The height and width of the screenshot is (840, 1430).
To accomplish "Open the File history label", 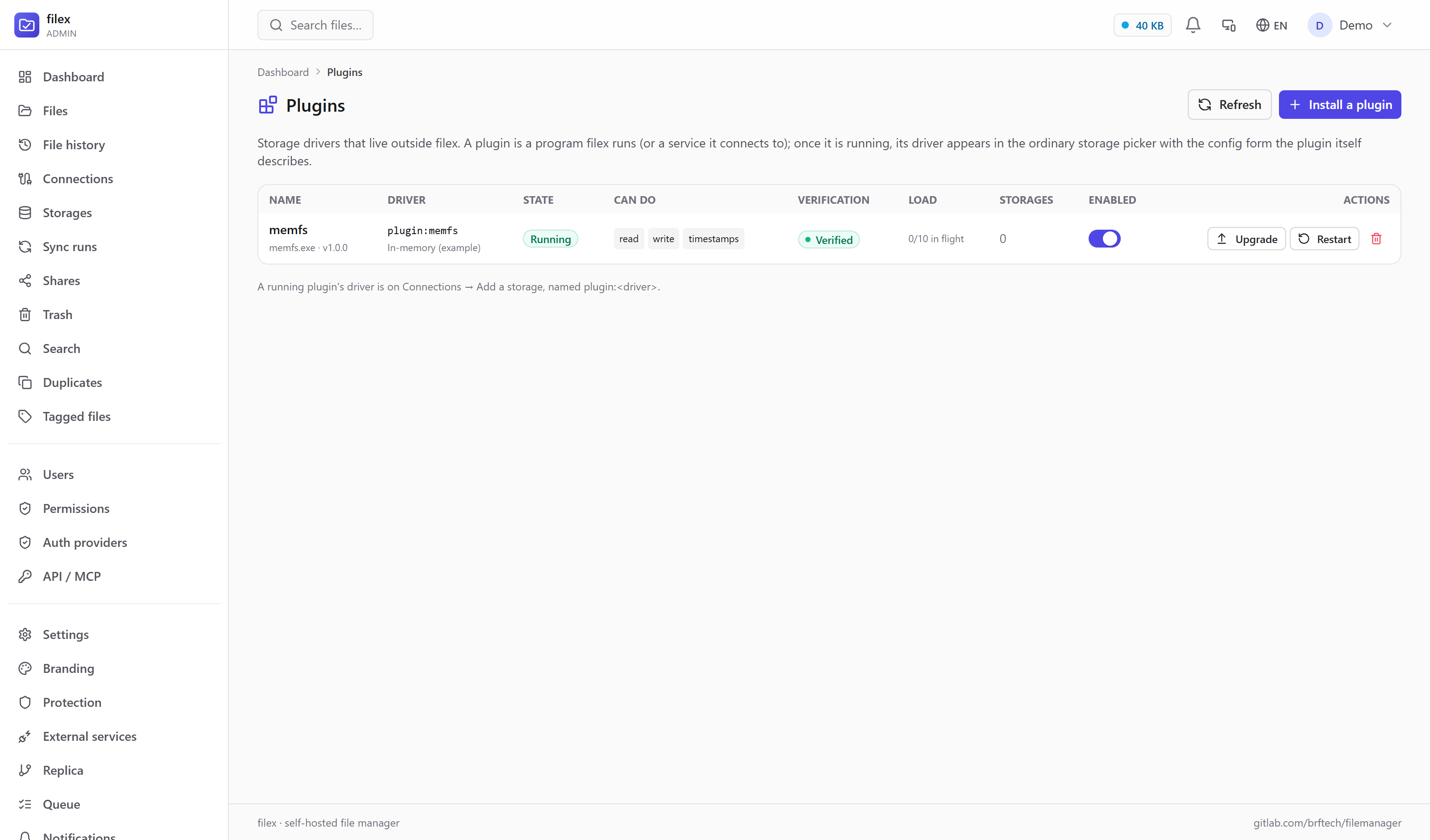I will pos(74,145).
